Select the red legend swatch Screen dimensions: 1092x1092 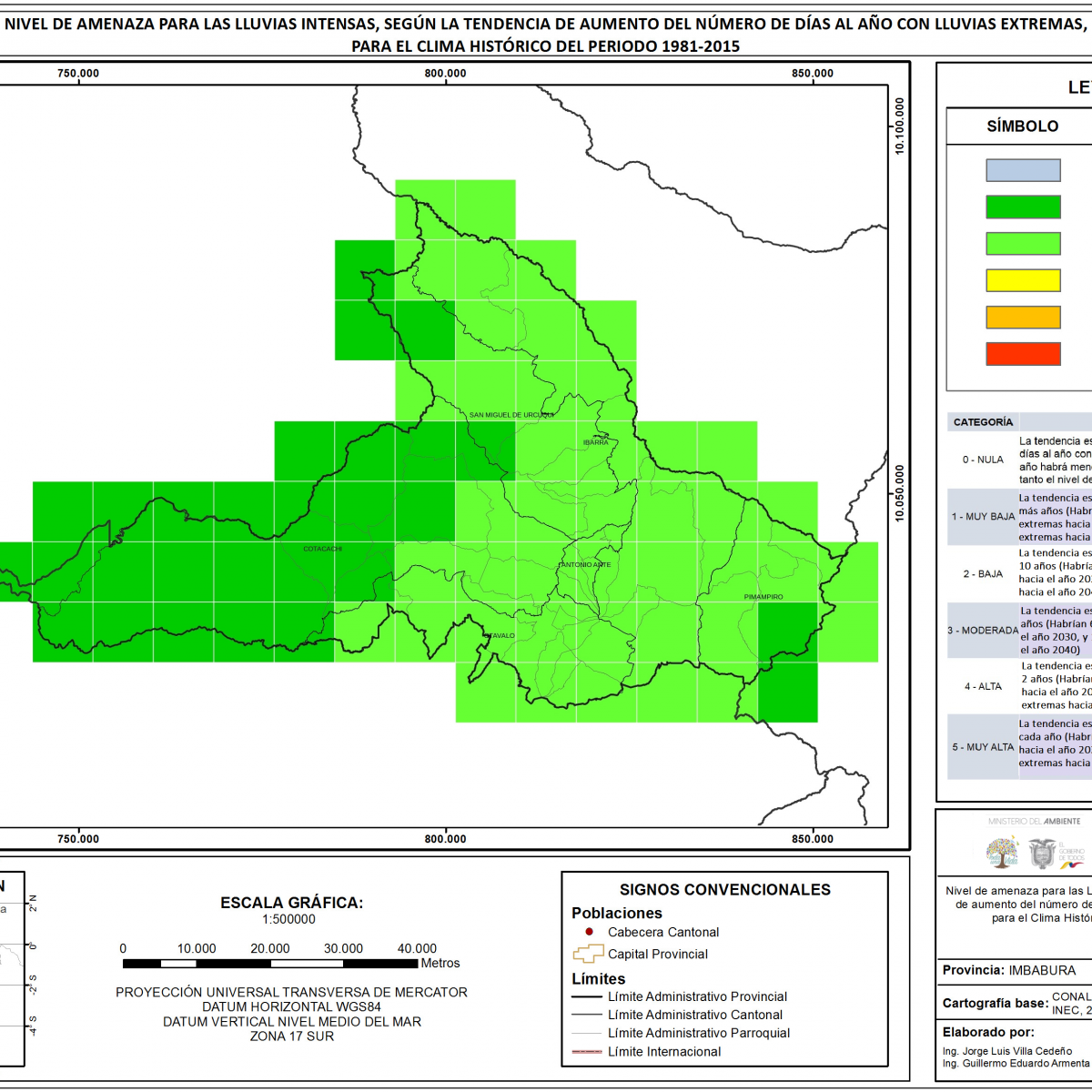[1023, 353]
